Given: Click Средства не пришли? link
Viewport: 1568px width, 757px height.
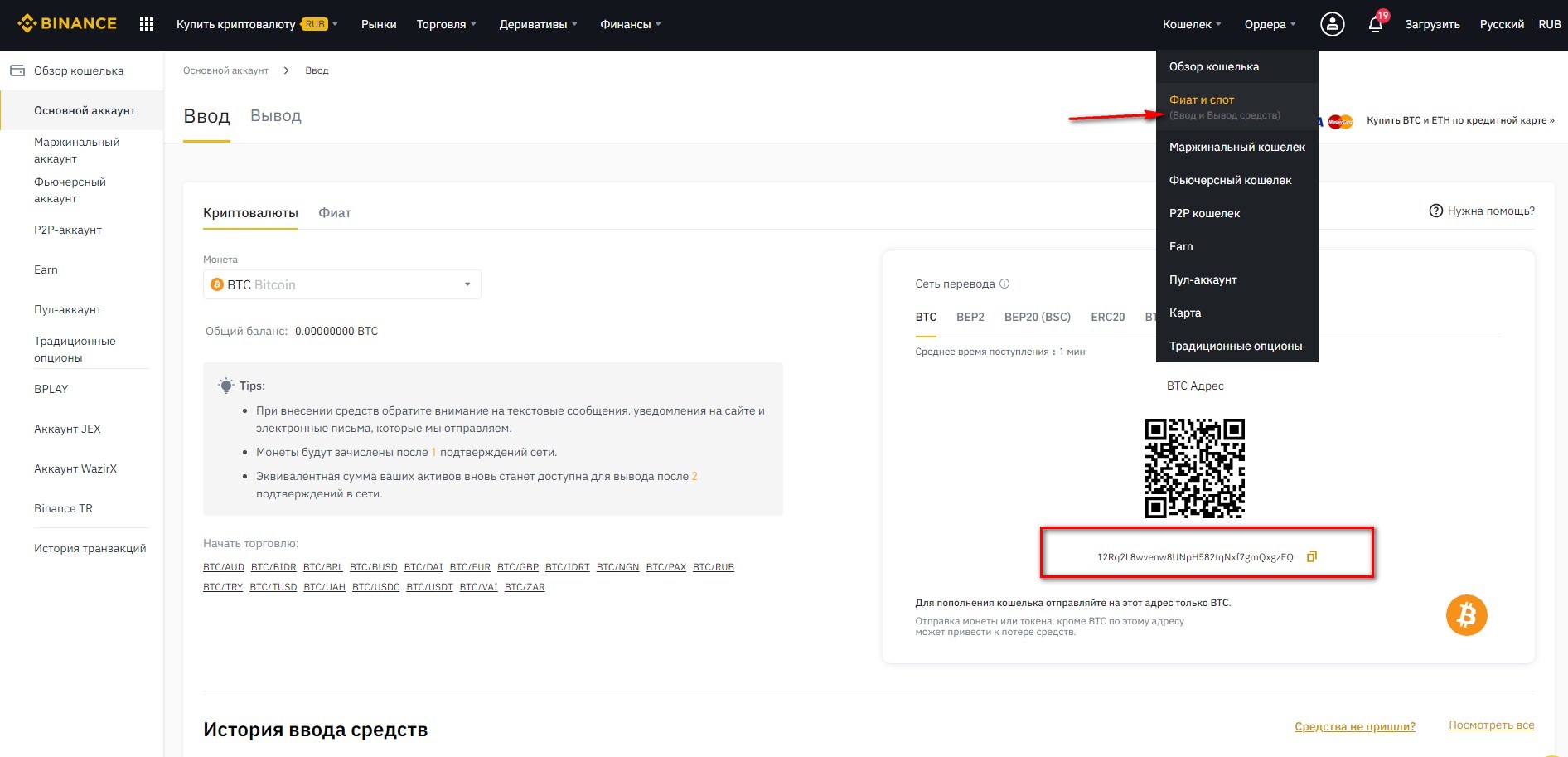Looking at the screenshot, I should pos(1354,726).
